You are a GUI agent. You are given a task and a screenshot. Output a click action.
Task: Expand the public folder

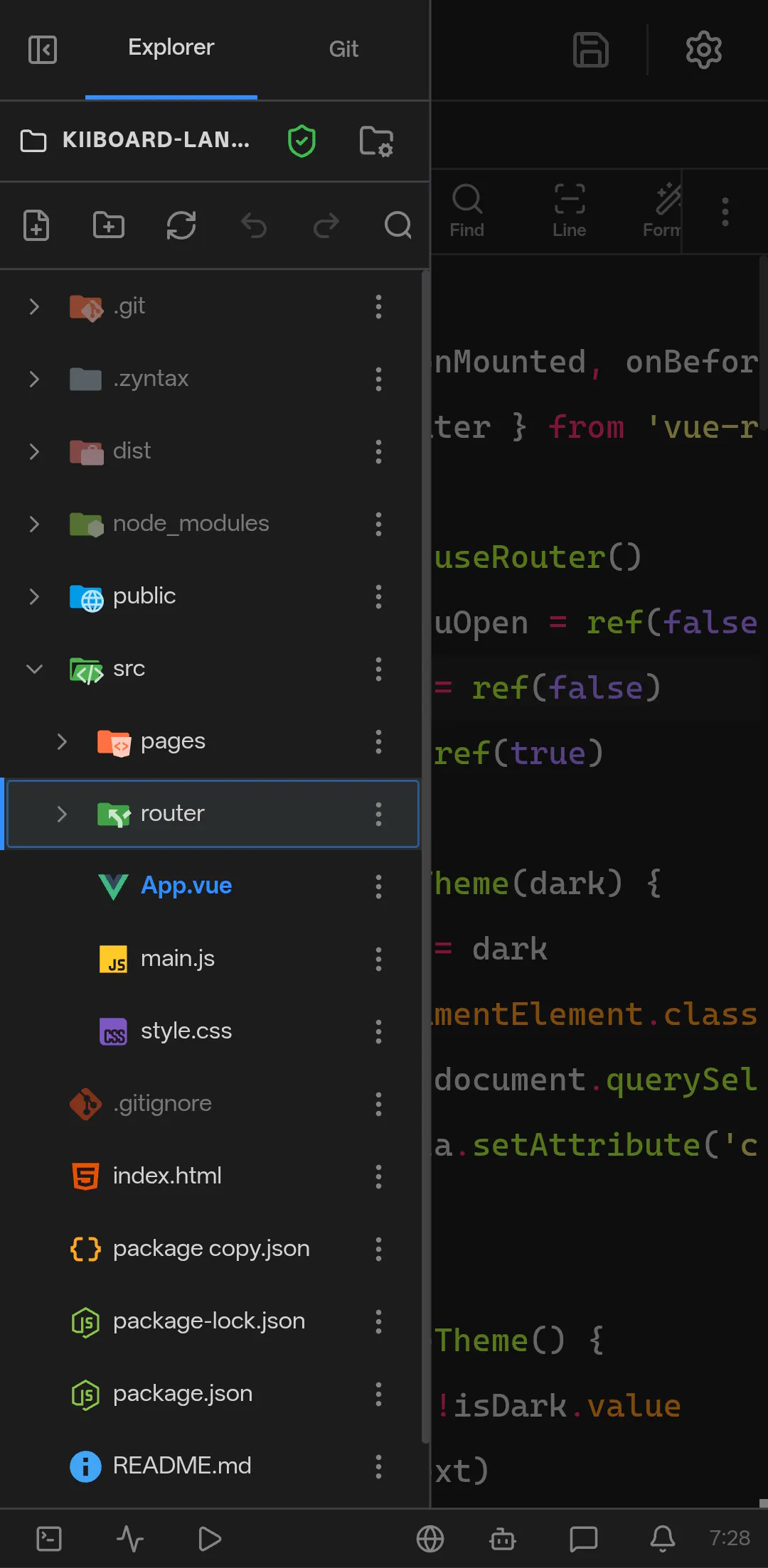click(x=34, y=596)
